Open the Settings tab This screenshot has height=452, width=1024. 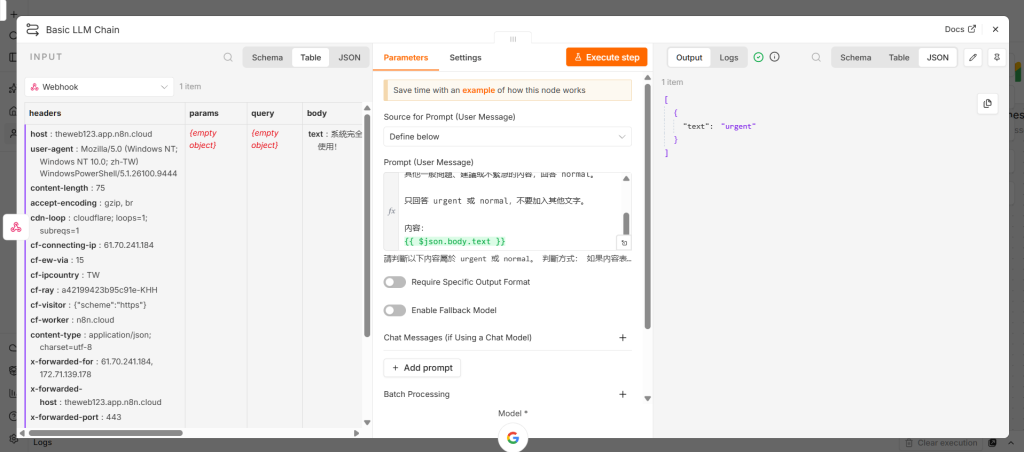tap(465, 57)
